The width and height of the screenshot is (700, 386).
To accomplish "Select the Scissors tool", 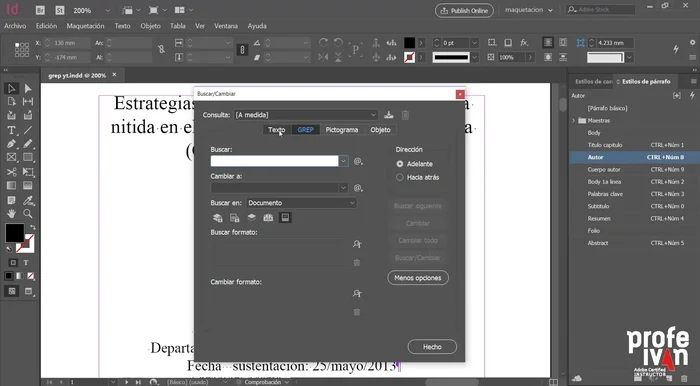I will pyautogui.click(x=12, y=172).
